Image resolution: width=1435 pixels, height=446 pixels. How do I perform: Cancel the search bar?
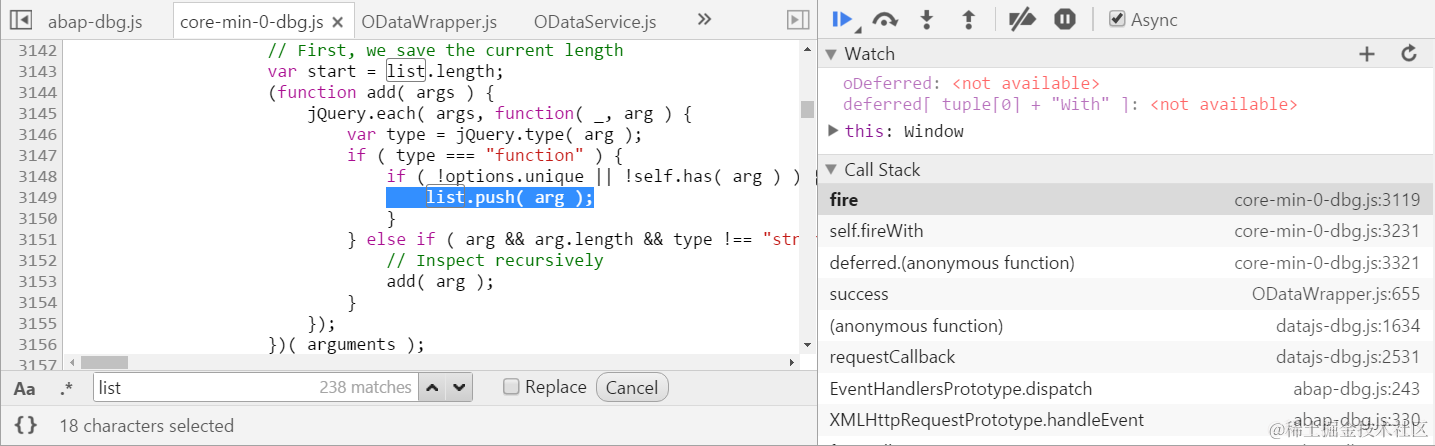point(632,388)
